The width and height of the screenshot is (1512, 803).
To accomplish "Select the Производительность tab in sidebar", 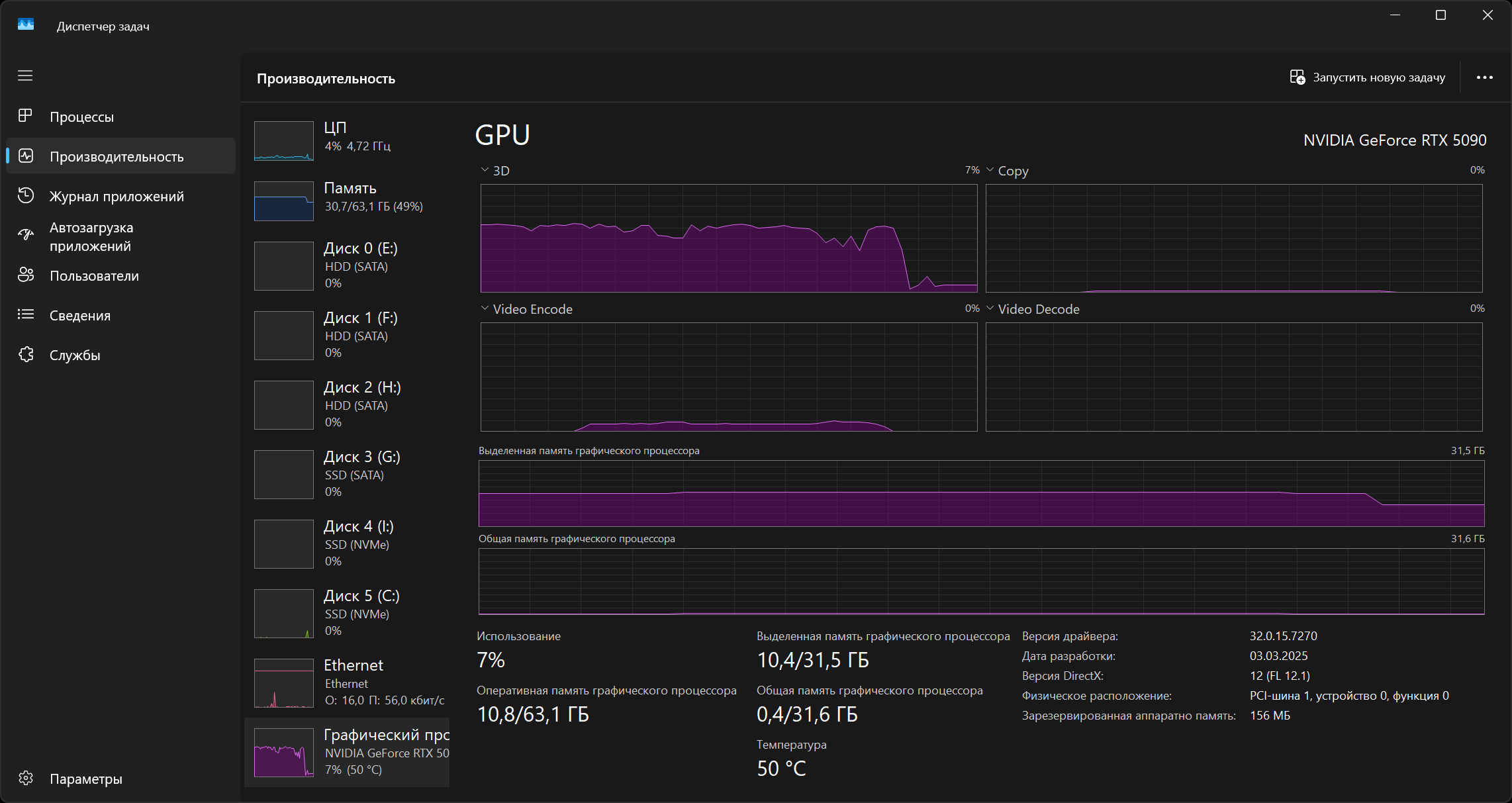I will pos(117,157).
